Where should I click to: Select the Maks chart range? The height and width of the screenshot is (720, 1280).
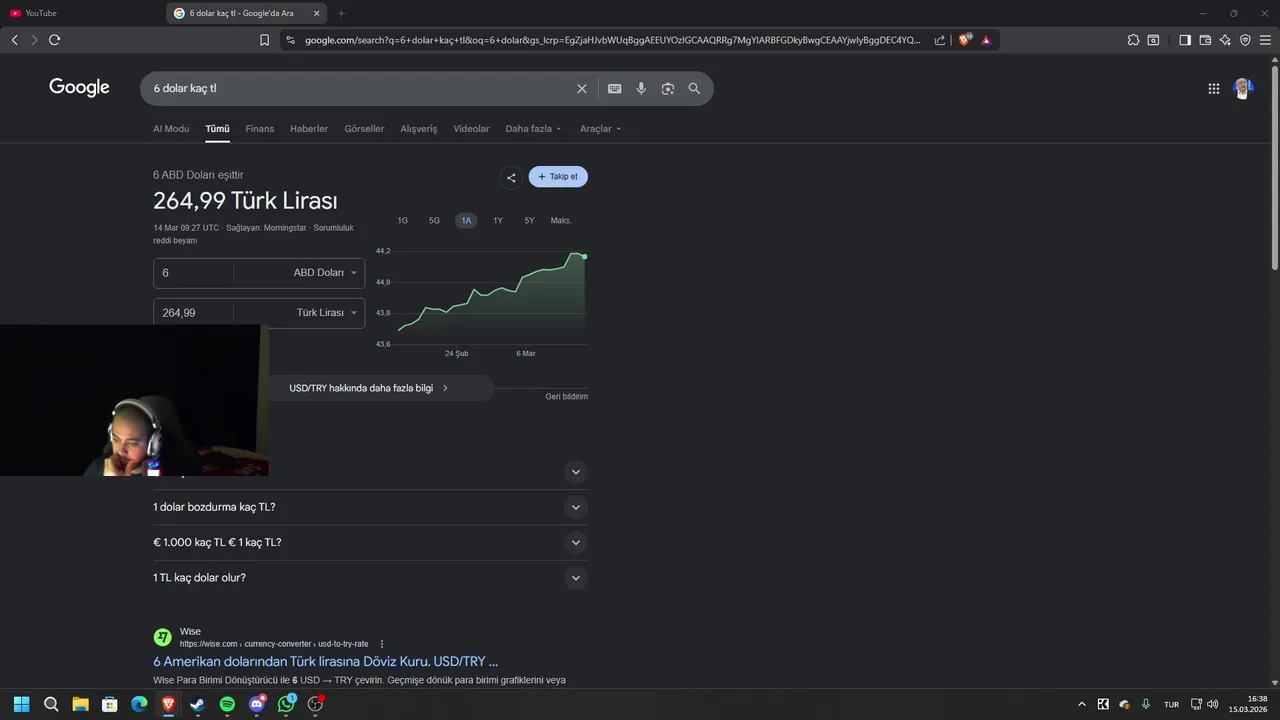(x=560, y=220)
